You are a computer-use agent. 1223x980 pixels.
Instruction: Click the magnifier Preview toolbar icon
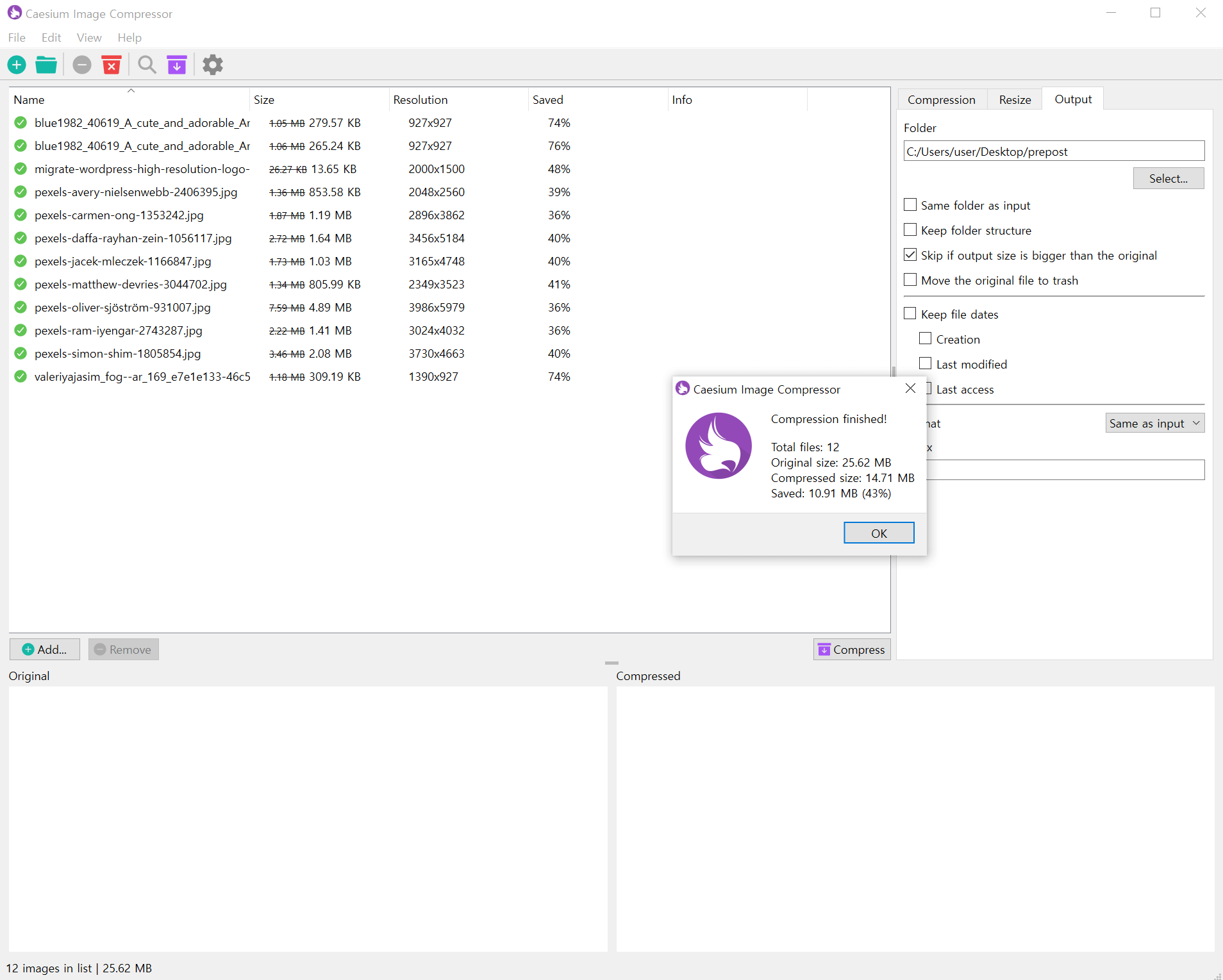(147, 65)
